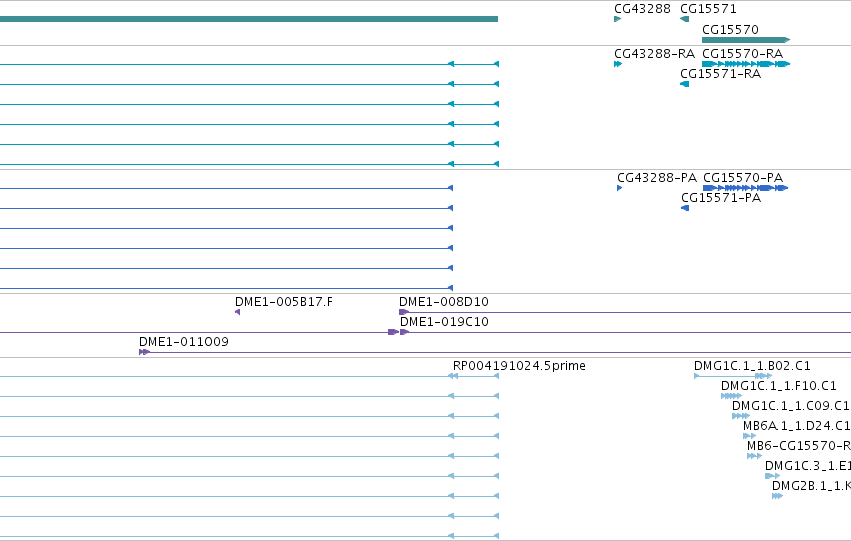This screenshot has width=851, height=541.
Task: Click the DME1-008D10 feature label
Action: coord(443,302)
